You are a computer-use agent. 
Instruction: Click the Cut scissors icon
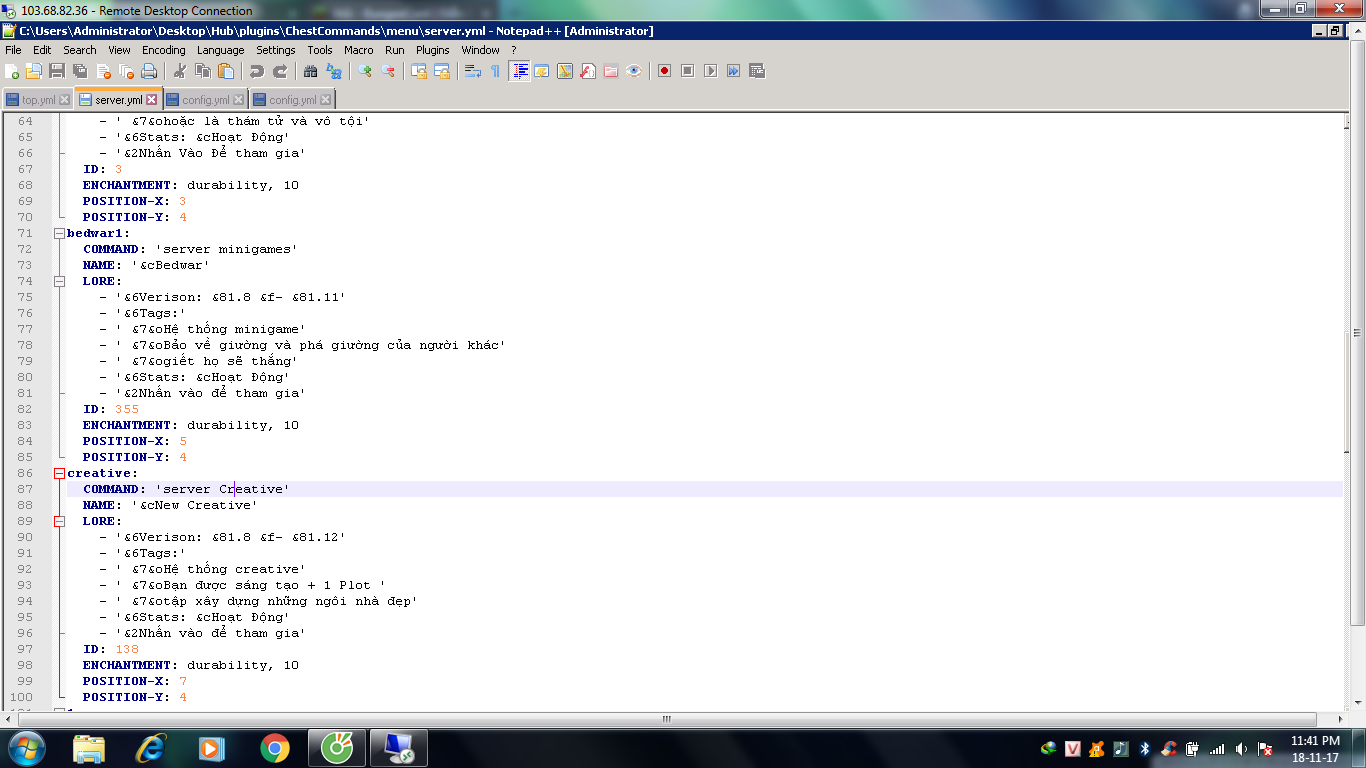click(x=180, y=71)
